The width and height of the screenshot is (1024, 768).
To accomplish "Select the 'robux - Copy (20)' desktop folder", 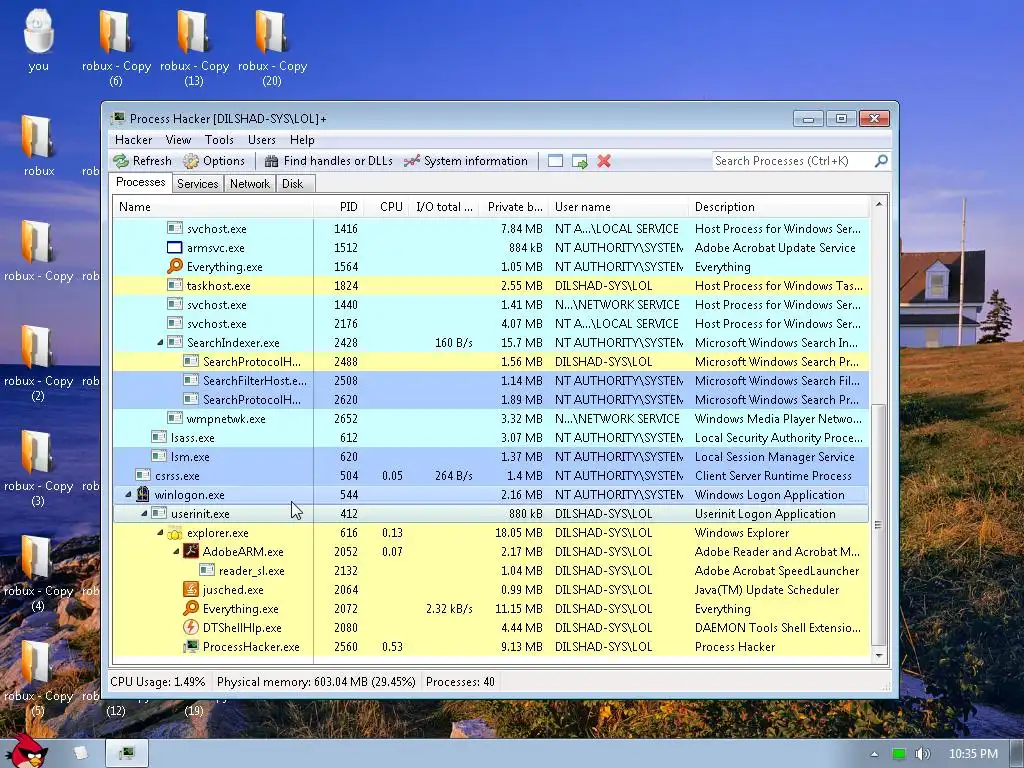I will 272,47.
